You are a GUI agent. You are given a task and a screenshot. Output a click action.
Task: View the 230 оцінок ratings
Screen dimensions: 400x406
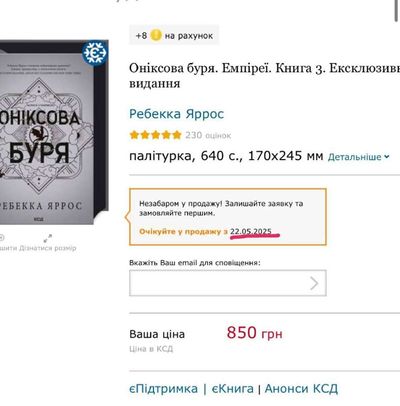tap(208, 135)
